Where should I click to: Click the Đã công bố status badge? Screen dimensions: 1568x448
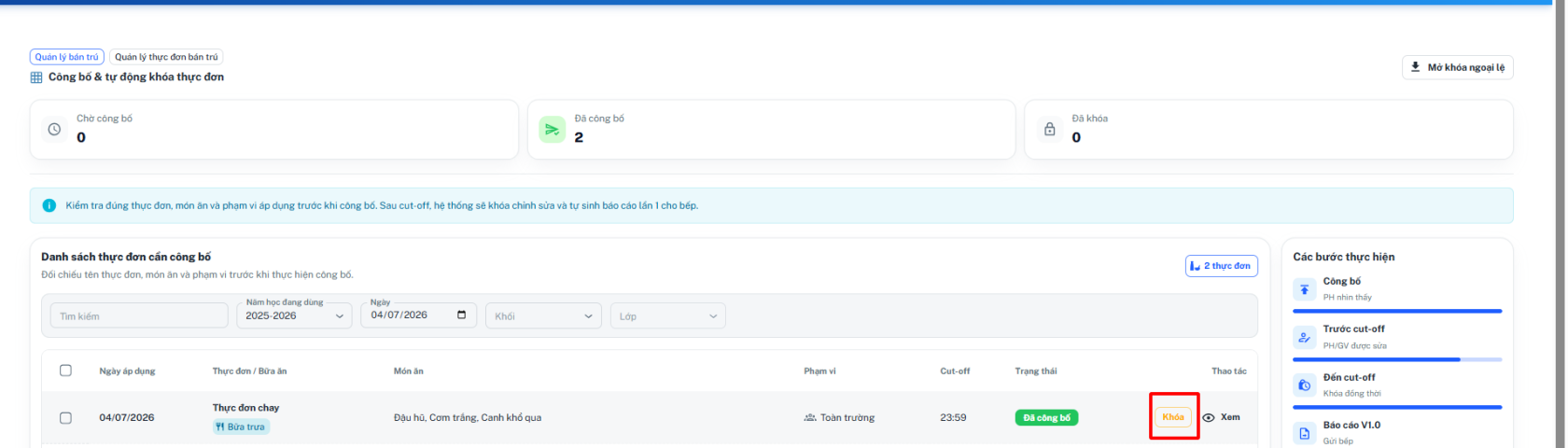tap(1046, 417)
